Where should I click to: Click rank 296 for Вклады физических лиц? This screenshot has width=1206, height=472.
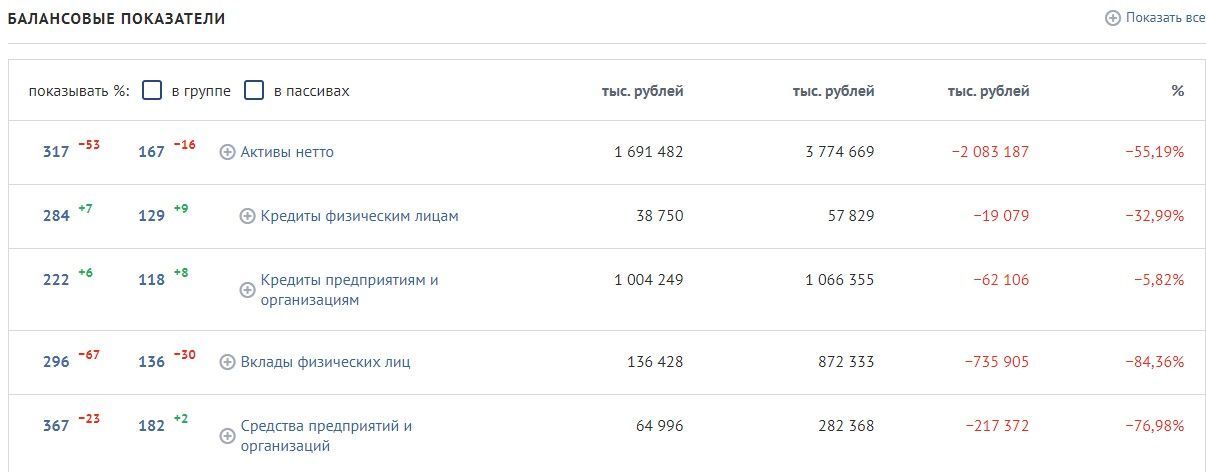[56, 362]
